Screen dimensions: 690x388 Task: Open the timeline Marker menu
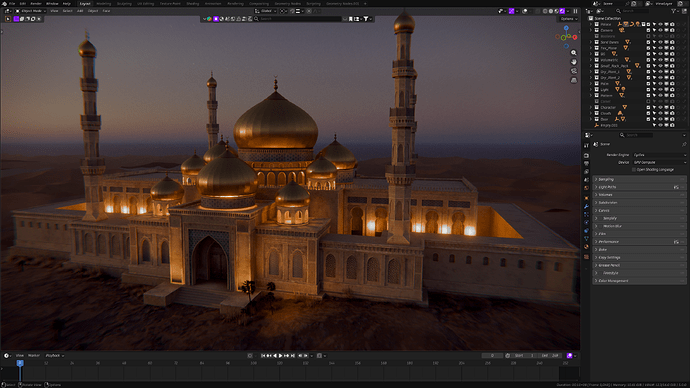pos(34,355)
